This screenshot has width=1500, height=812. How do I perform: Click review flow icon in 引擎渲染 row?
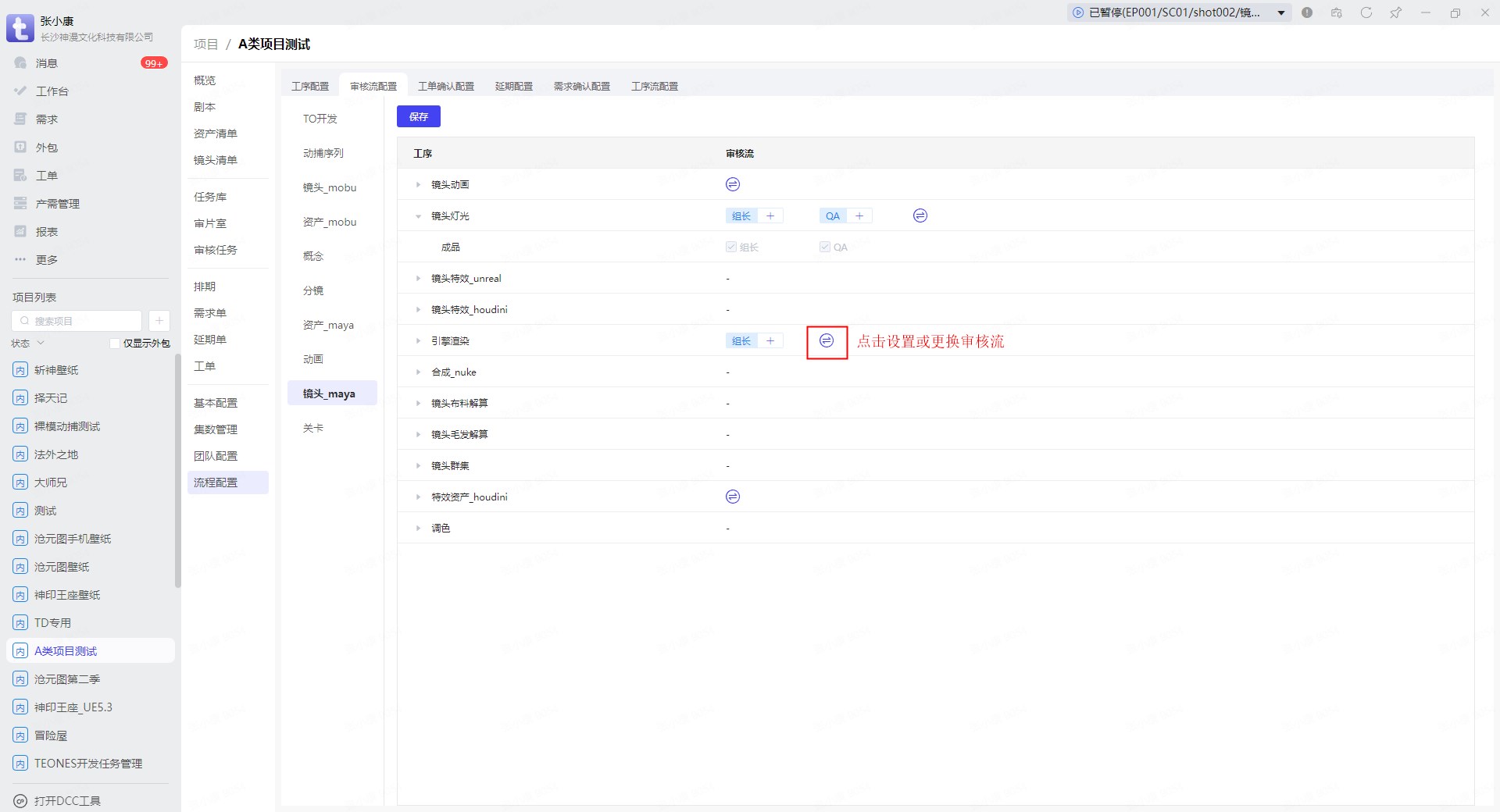[x=826, y=340]
